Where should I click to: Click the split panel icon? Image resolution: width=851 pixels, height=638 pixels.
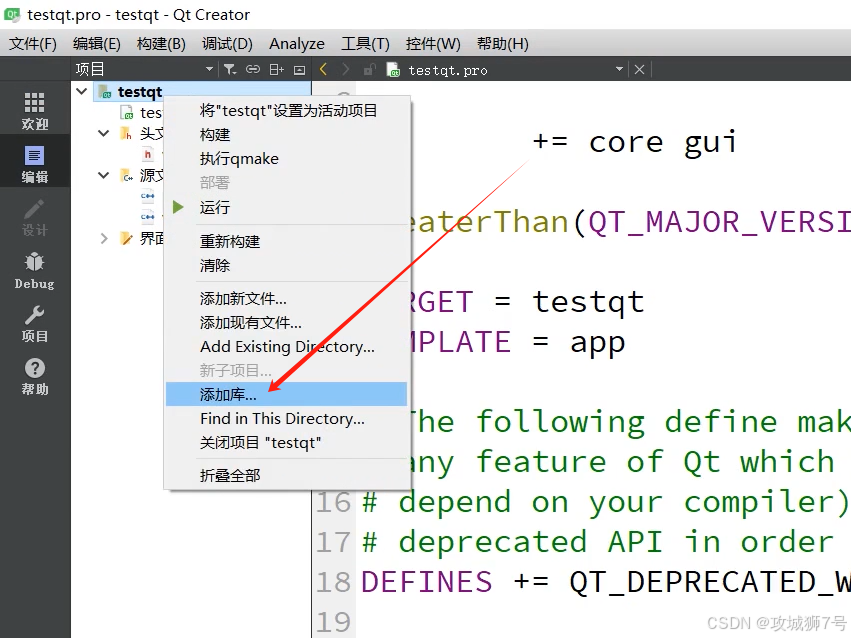tap(277, 69)
